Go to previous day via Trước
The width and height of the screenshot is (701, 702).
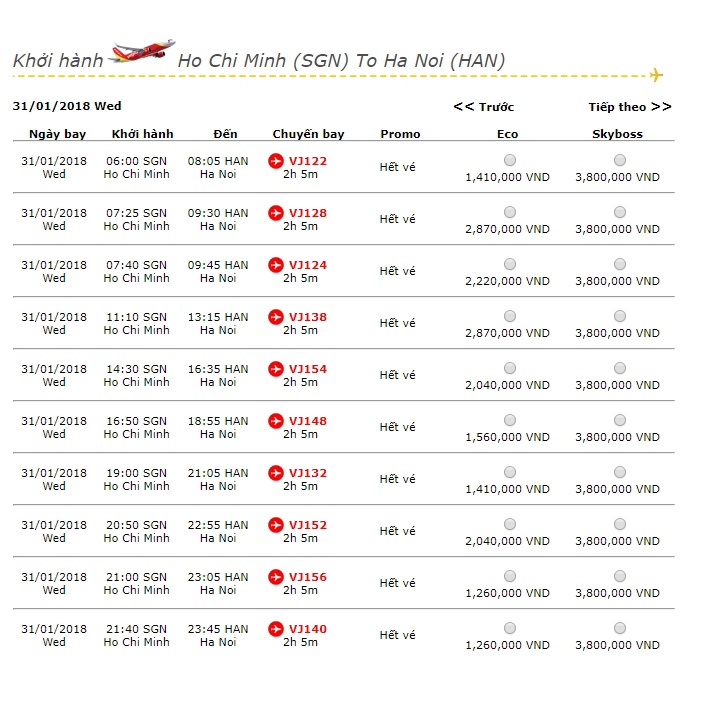[x=484, y=107]
